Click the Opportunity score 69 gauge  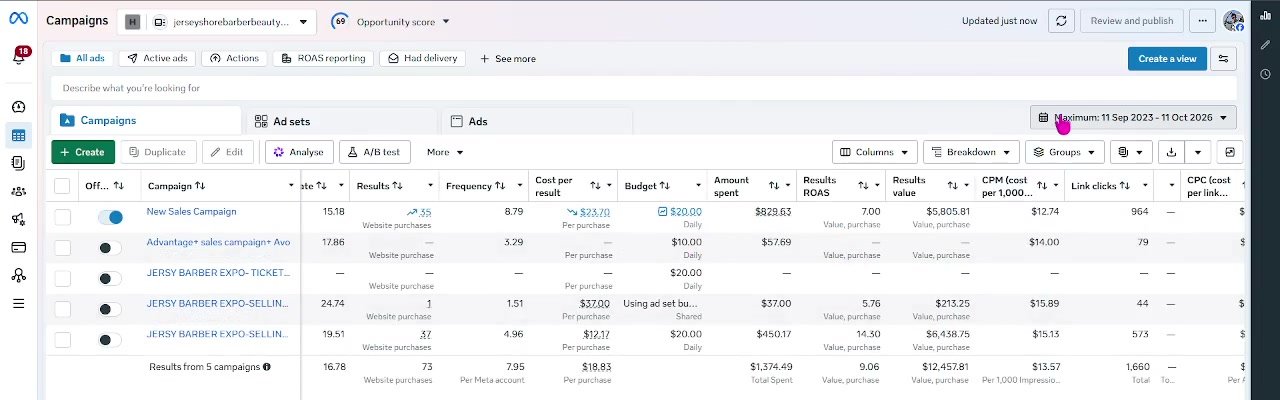tap(339, 21)
